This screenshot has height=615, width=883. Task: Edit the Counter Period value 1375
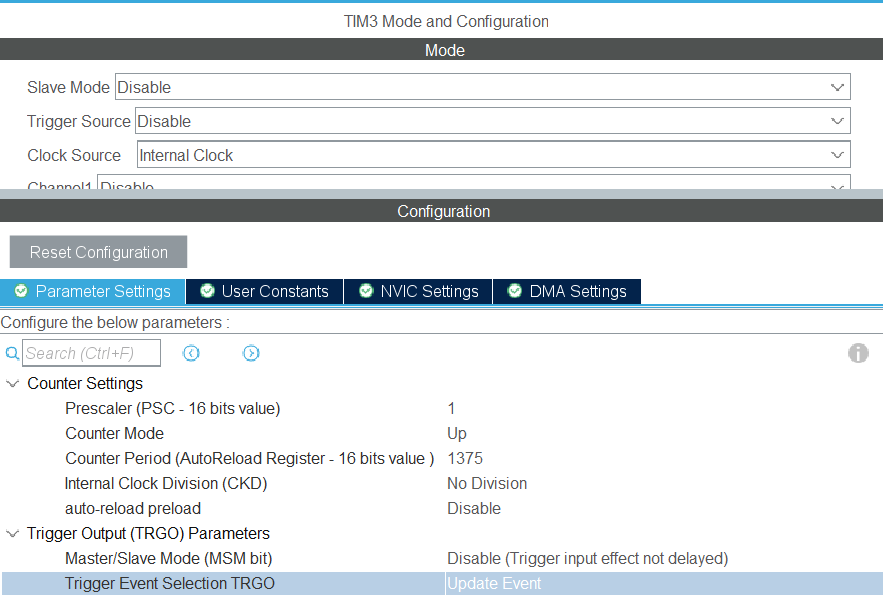point(465,458)
